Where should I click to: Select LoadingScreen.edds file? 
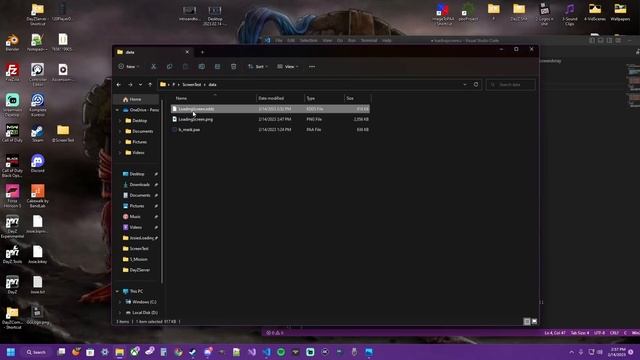point(270,109)
